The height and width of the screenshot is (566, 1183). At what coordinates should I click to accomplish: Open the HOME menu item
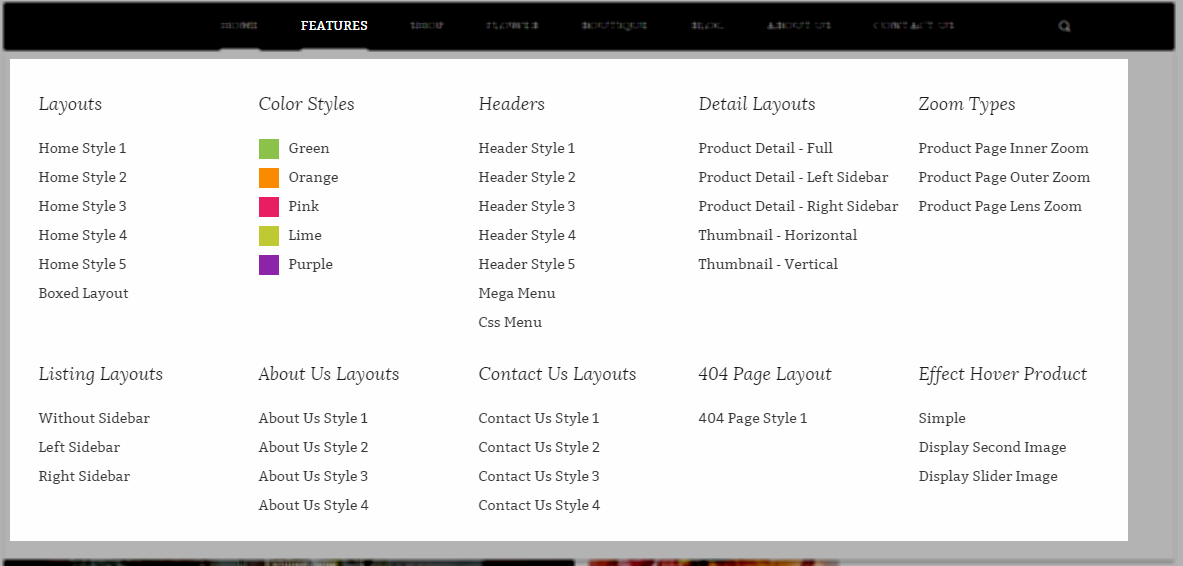click(x=239, y=26)
